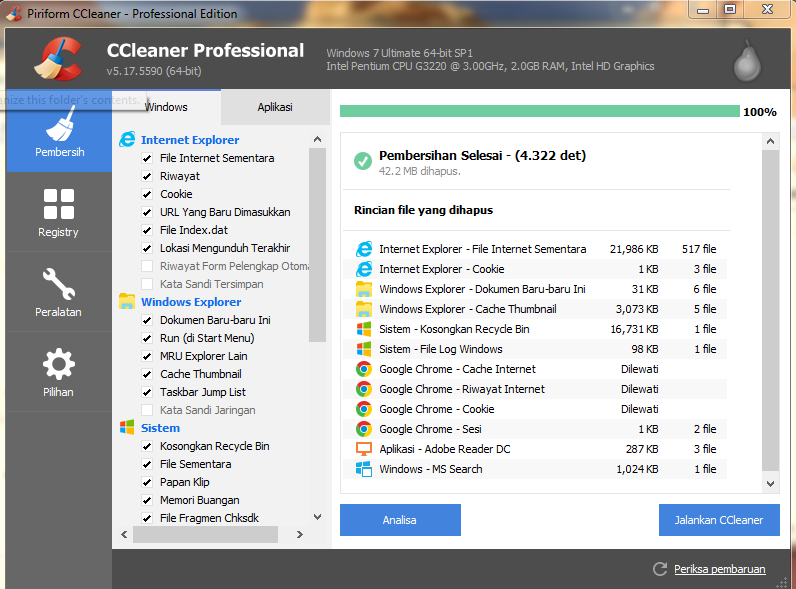Image resolution: width=796 pixels, height=589 pixels.
Task: Click monitor icon for Adobe Reader DC result
Action: point(364,449)
